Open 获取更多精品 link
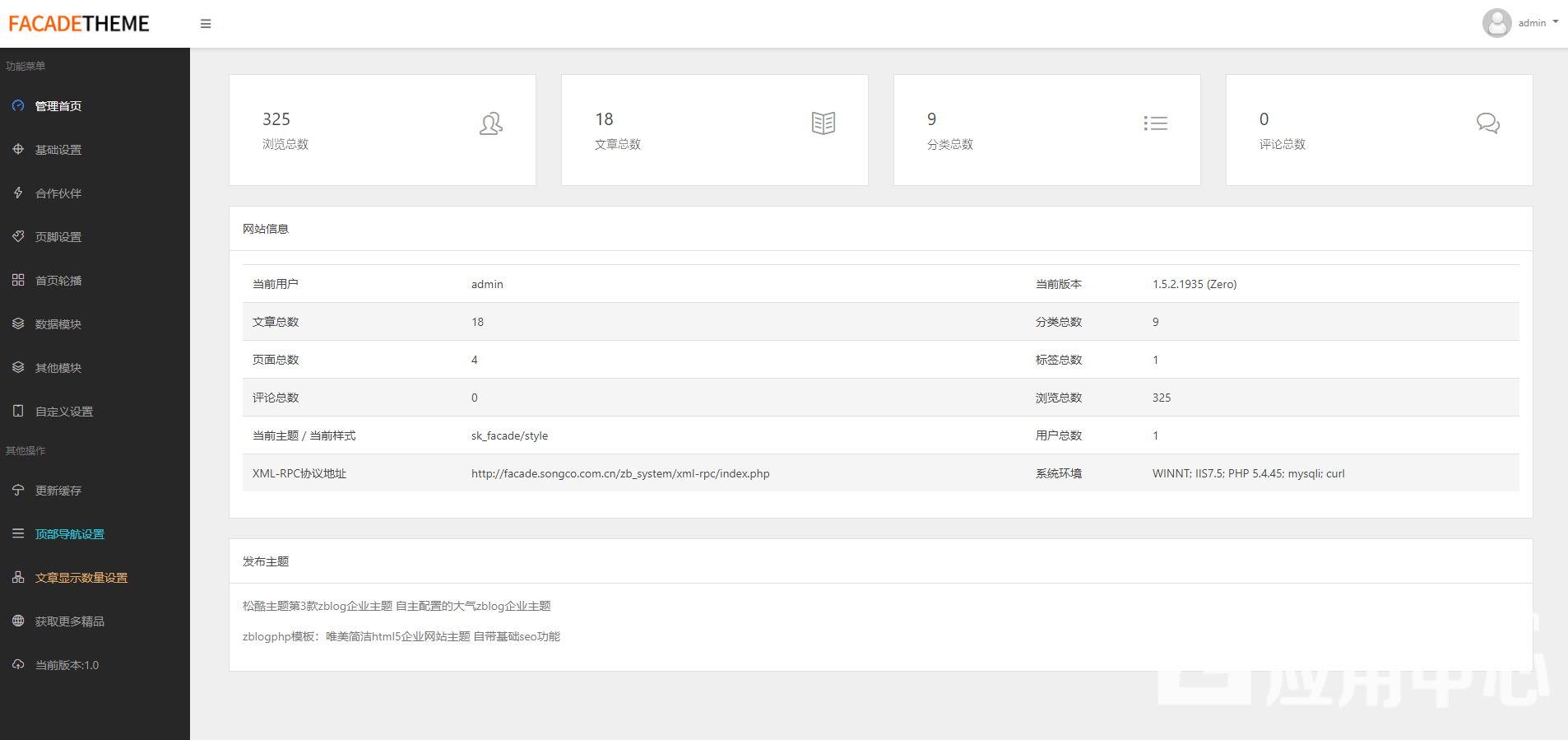1568x740 pixels. point(70,621)
